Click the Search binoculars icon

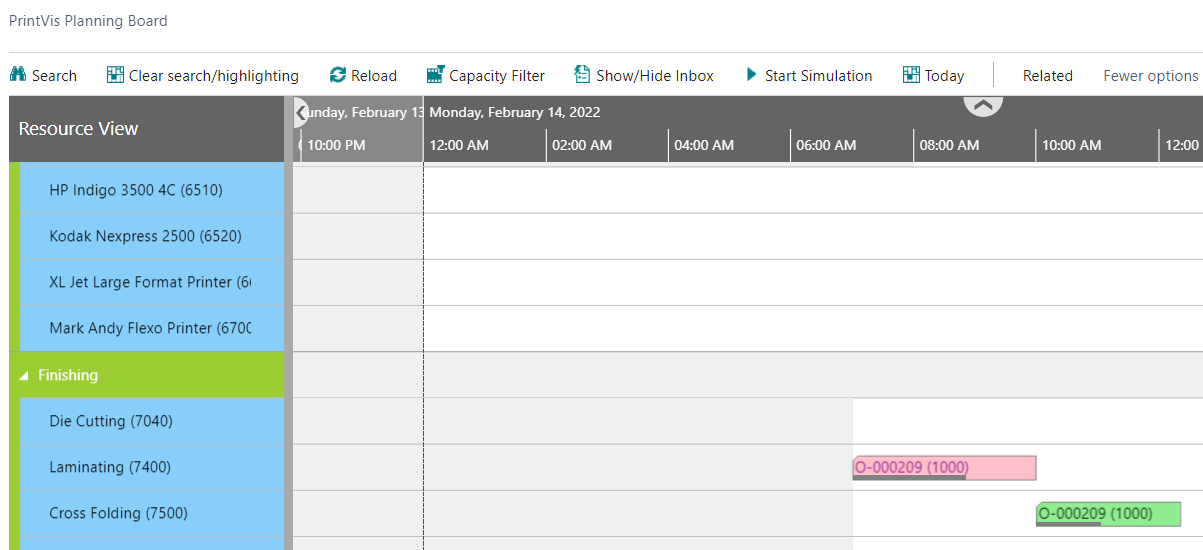pos(17,75)
